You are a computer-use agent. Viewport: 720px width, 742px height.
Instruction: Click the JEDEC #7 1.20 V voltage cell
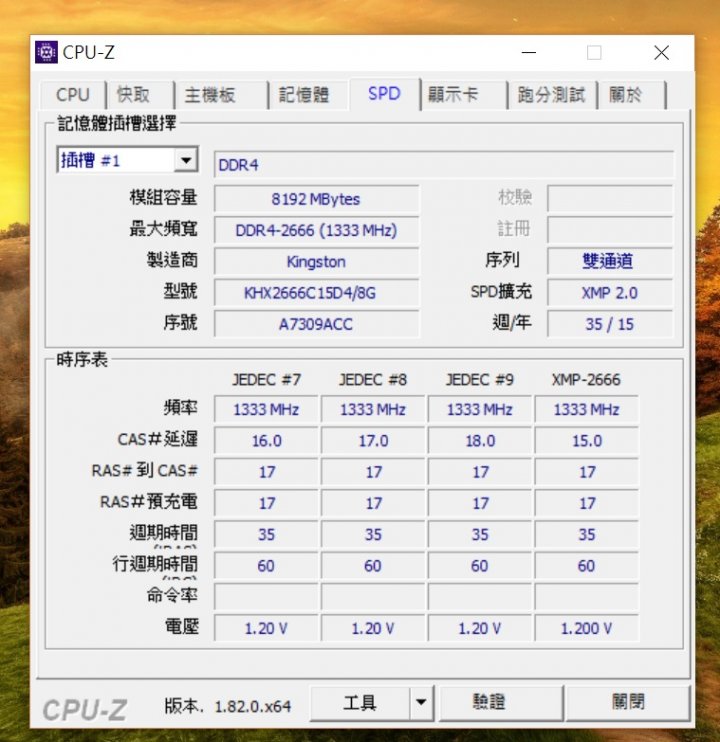point(266,628)
